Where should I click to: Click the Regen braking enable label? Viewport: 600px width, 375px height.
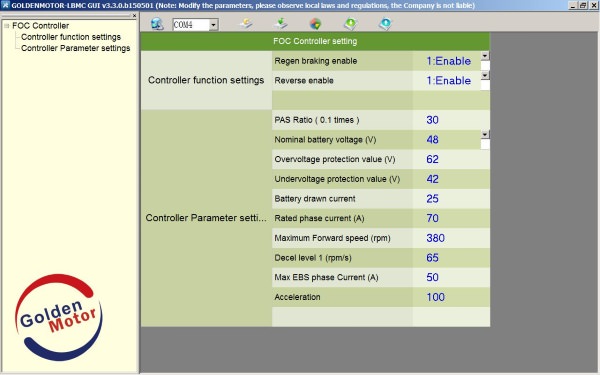coord(316,61)
